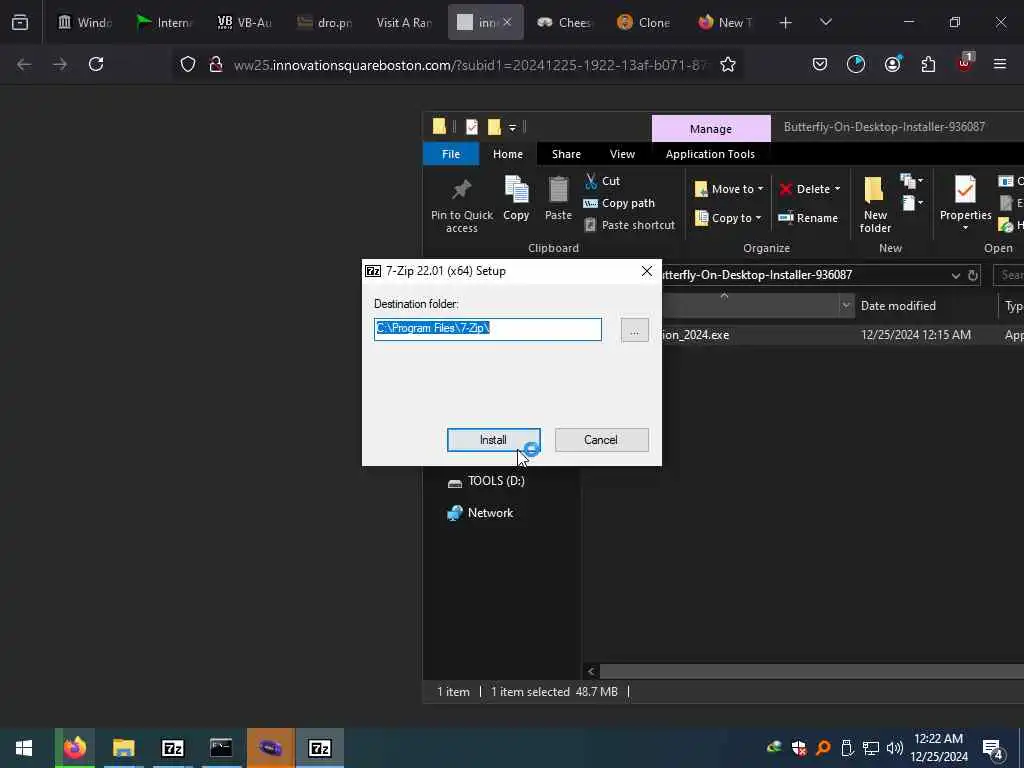Click Install in 7-Zip Setup
Image resolution: width=1024 pixels, height=768 pixels.
click(493, 440)
